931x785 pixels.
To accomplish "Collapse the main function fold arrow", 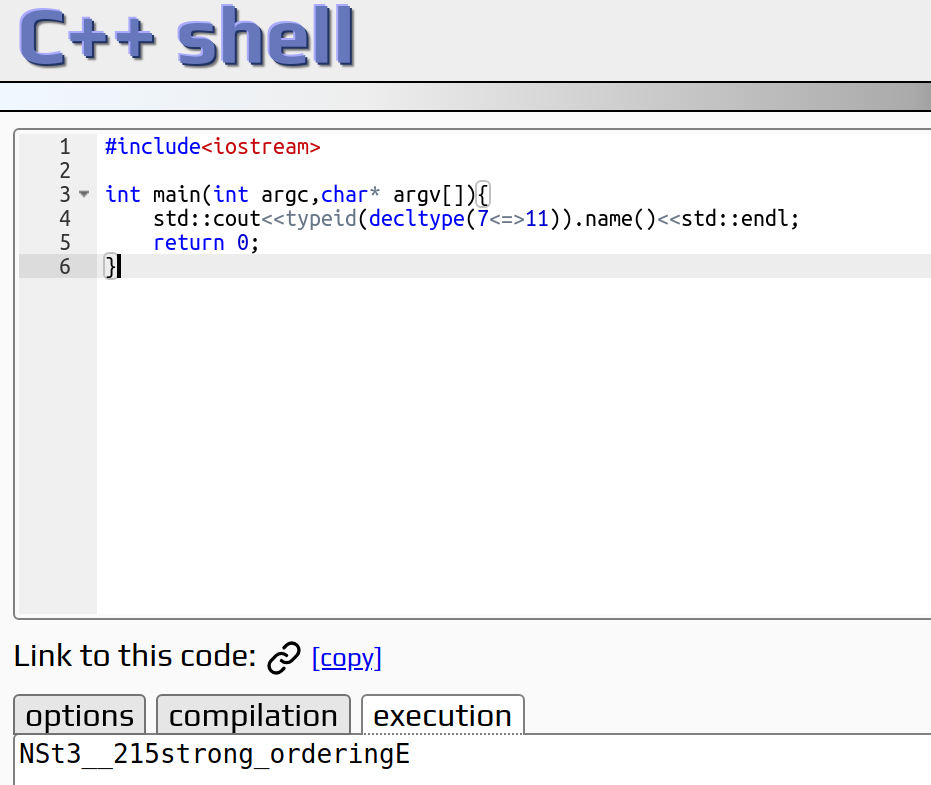I will (x=84, y=194).
